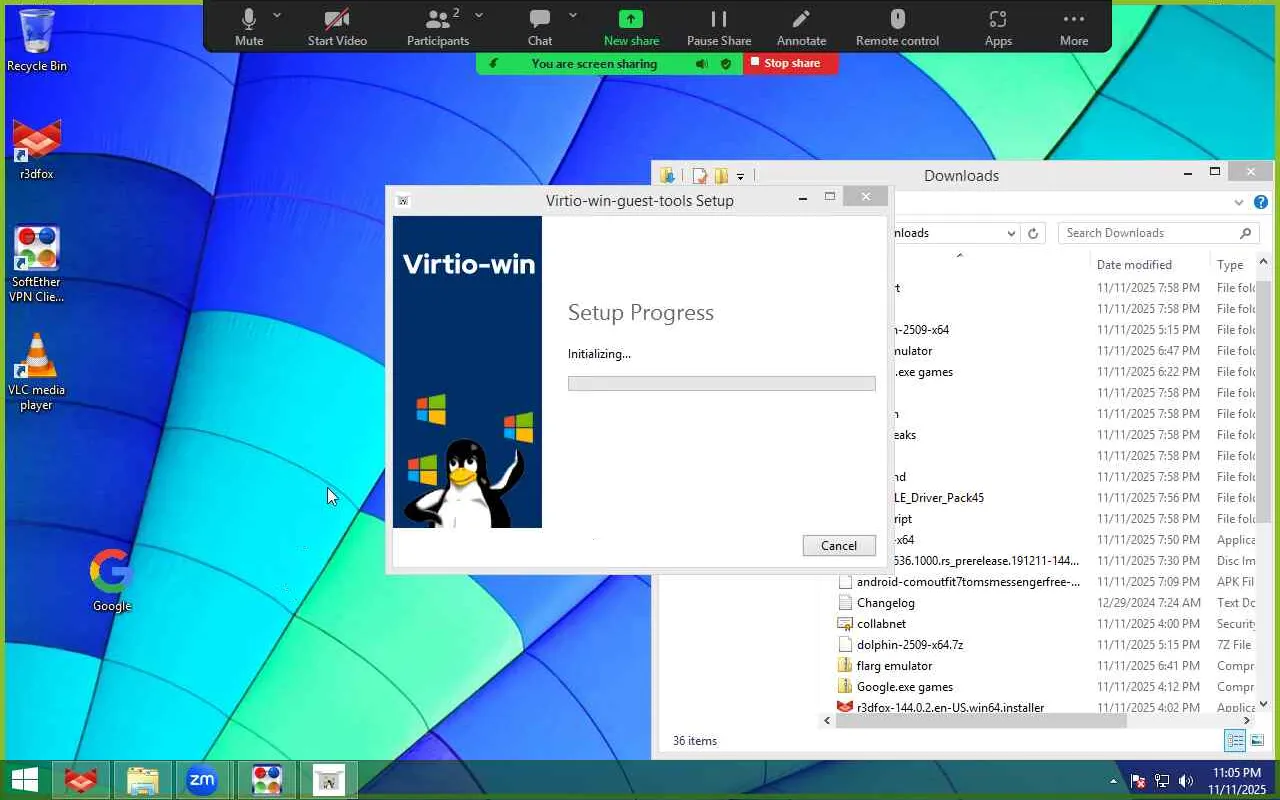Open the Customize Quick Access Toolbar dropdown
This screenshot has width=1280, height=800.
click(x=740, y=176)
